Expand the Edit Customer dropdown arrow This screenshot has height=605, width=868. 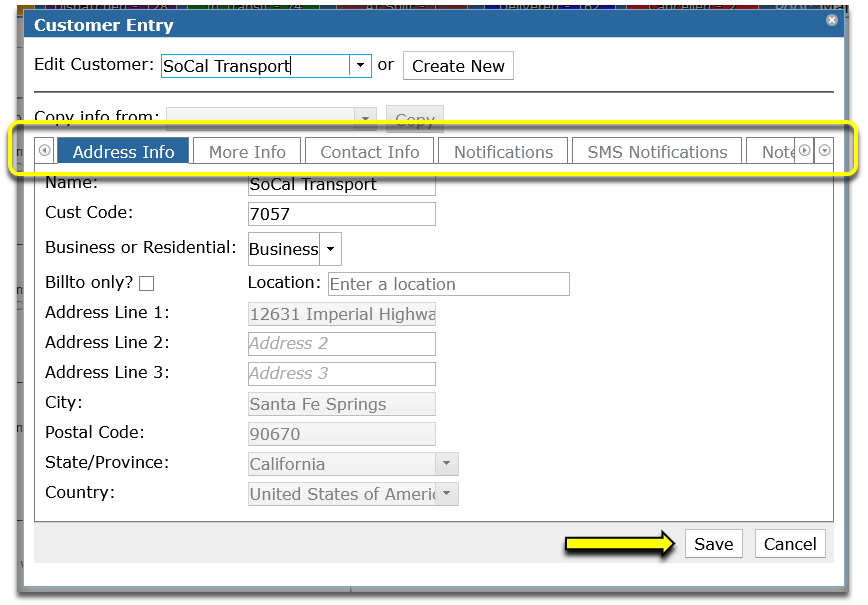click(360, 66)
